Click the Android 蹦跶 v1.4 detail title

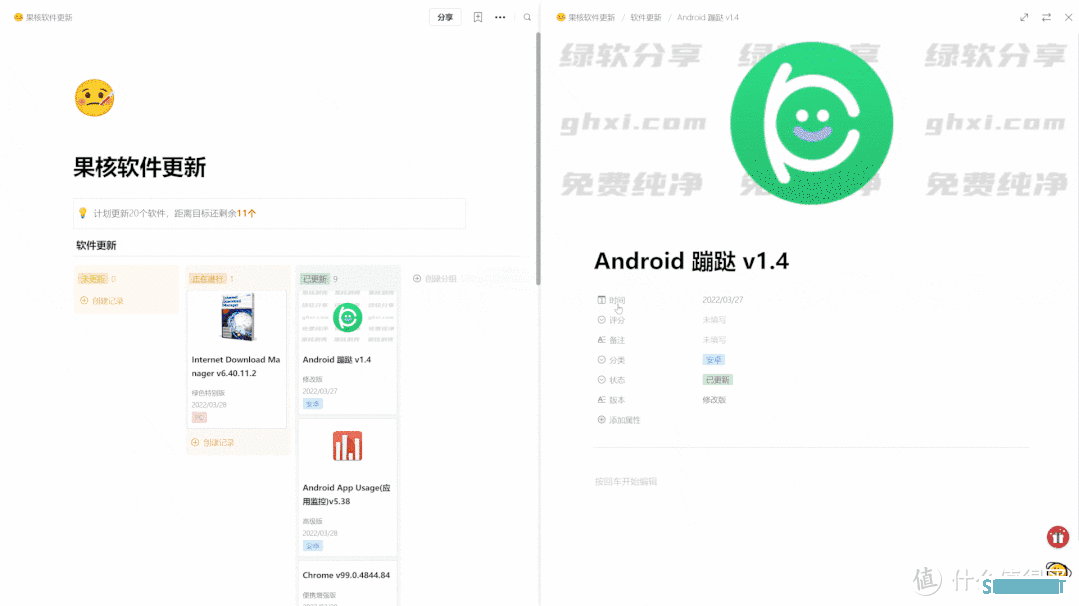click(x=692, y=261)
